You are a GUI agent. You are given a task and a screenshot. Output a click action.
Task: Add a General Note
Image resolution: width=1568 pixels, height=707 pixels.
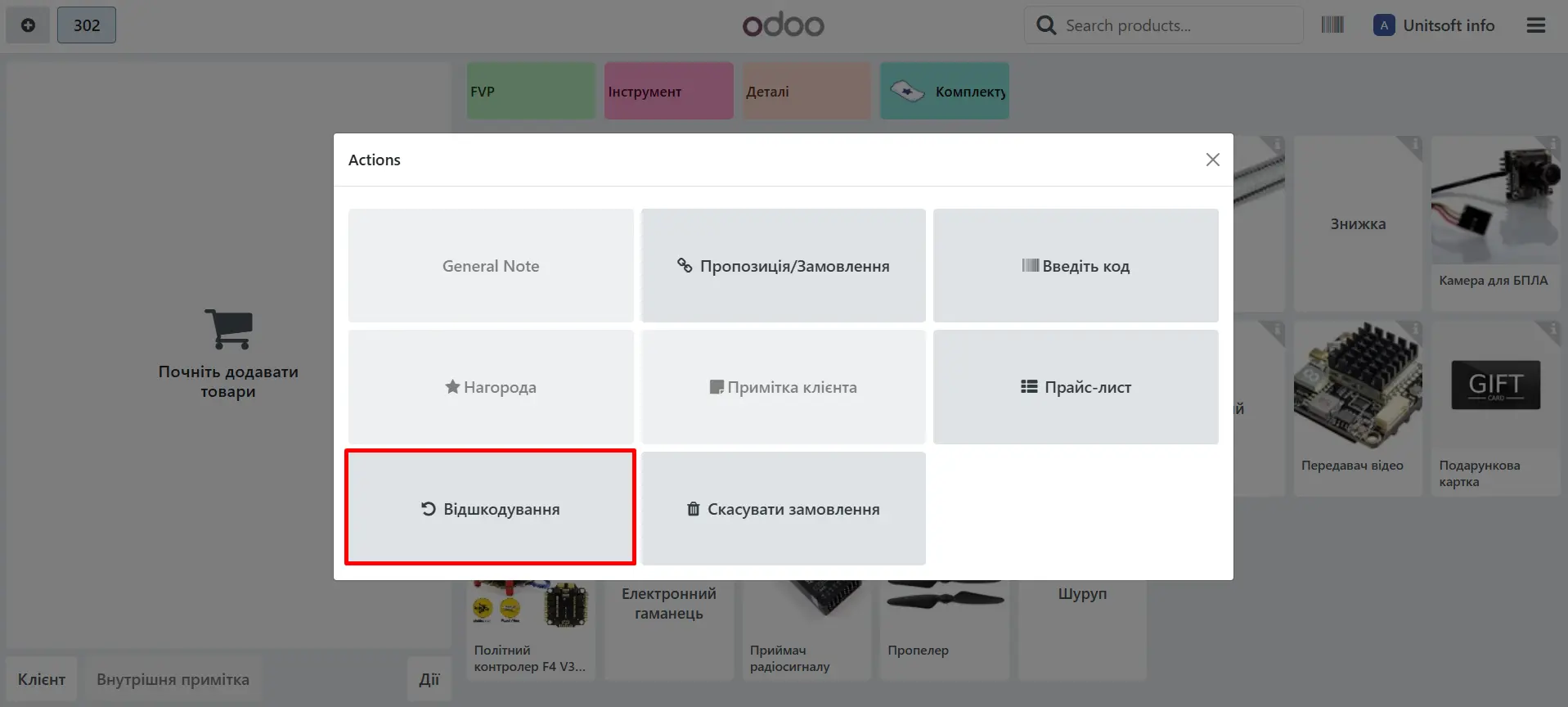point(490,266)
